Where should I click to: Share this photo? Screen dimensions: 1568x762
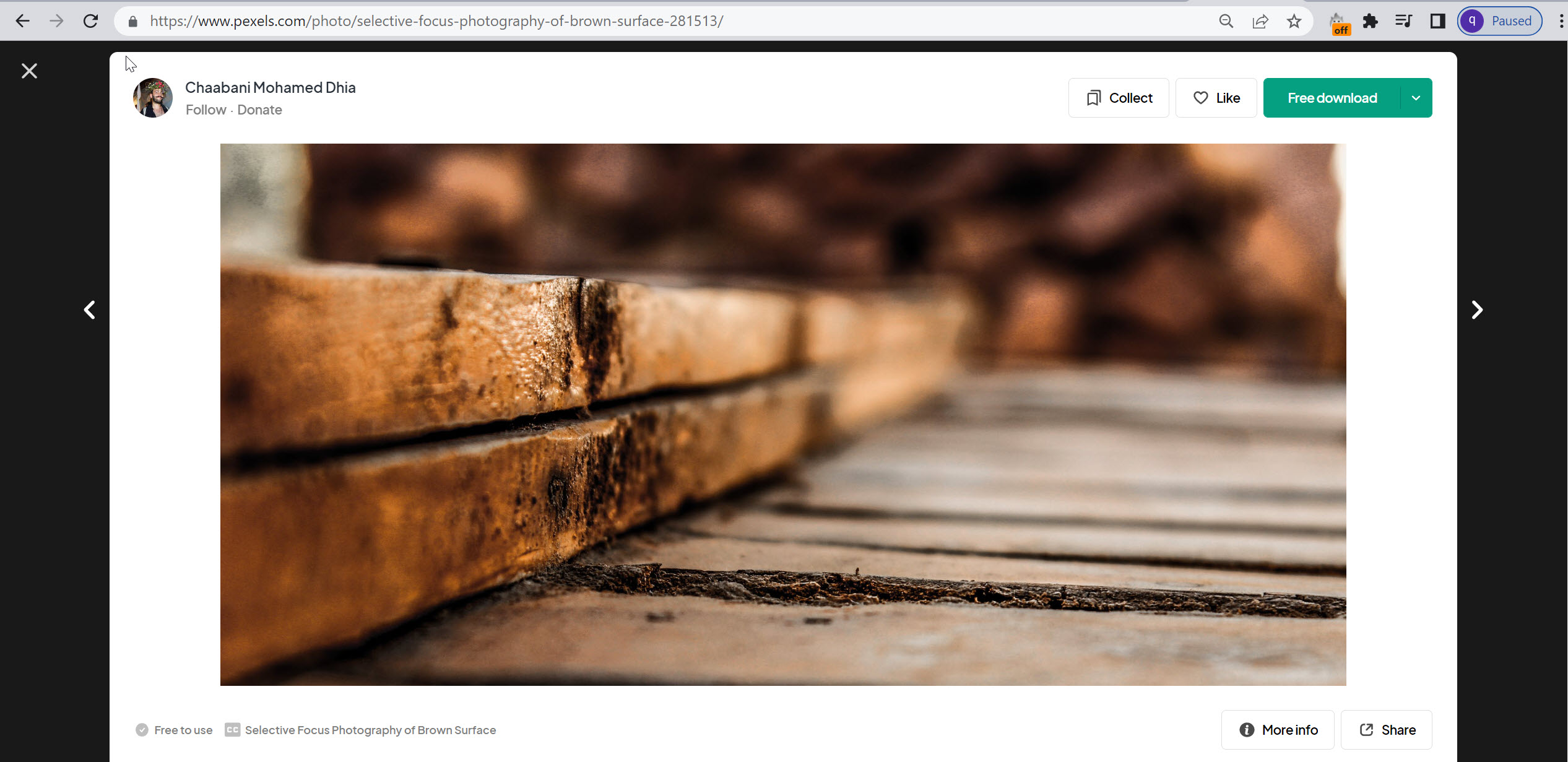(1387, 730)
